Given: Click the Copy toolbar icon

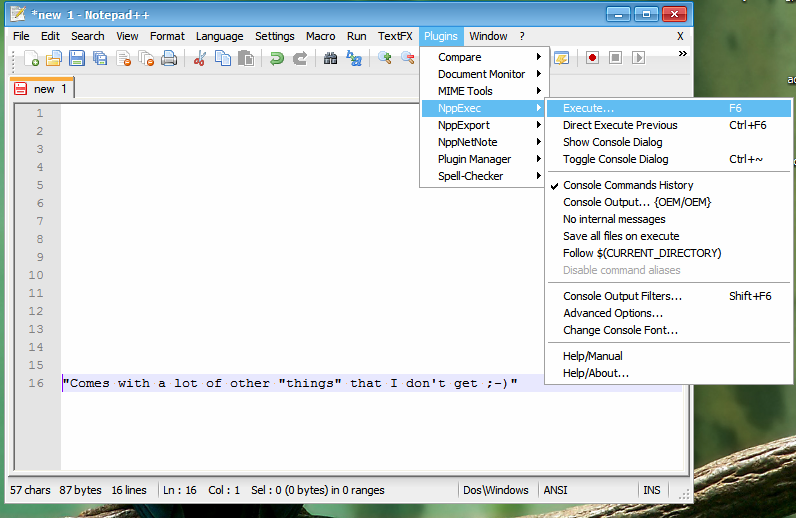Looking at the screenshot, I should (223, 58).
